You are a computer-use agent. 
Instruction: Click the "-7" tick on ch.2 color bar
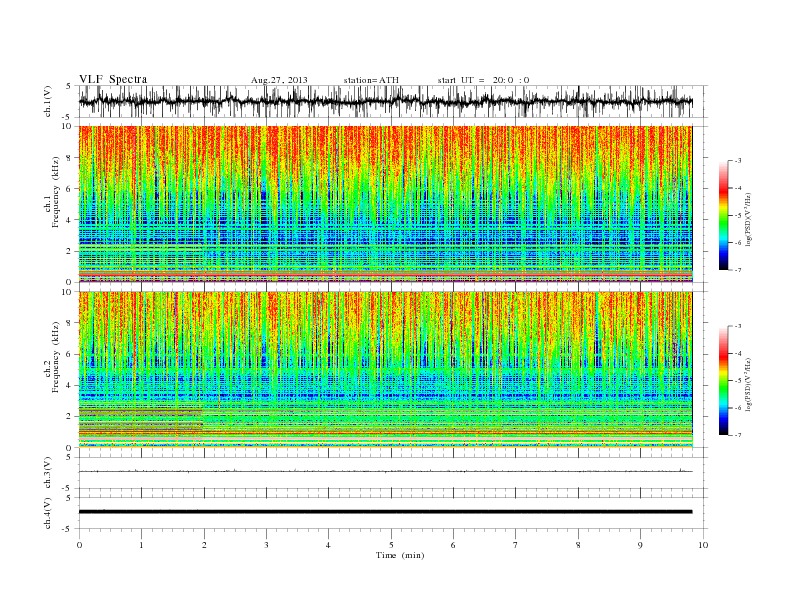(737, 435)
